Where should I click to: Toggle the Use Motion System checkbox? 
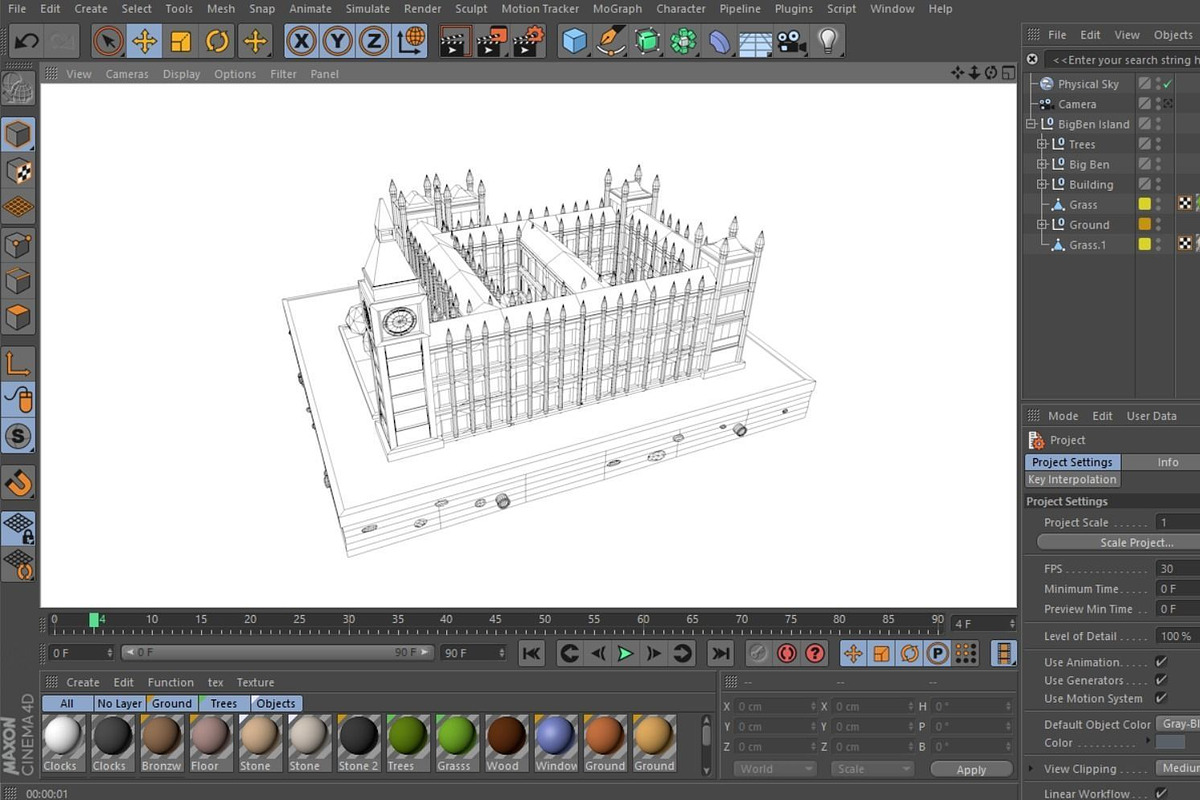pos(1161,698)
